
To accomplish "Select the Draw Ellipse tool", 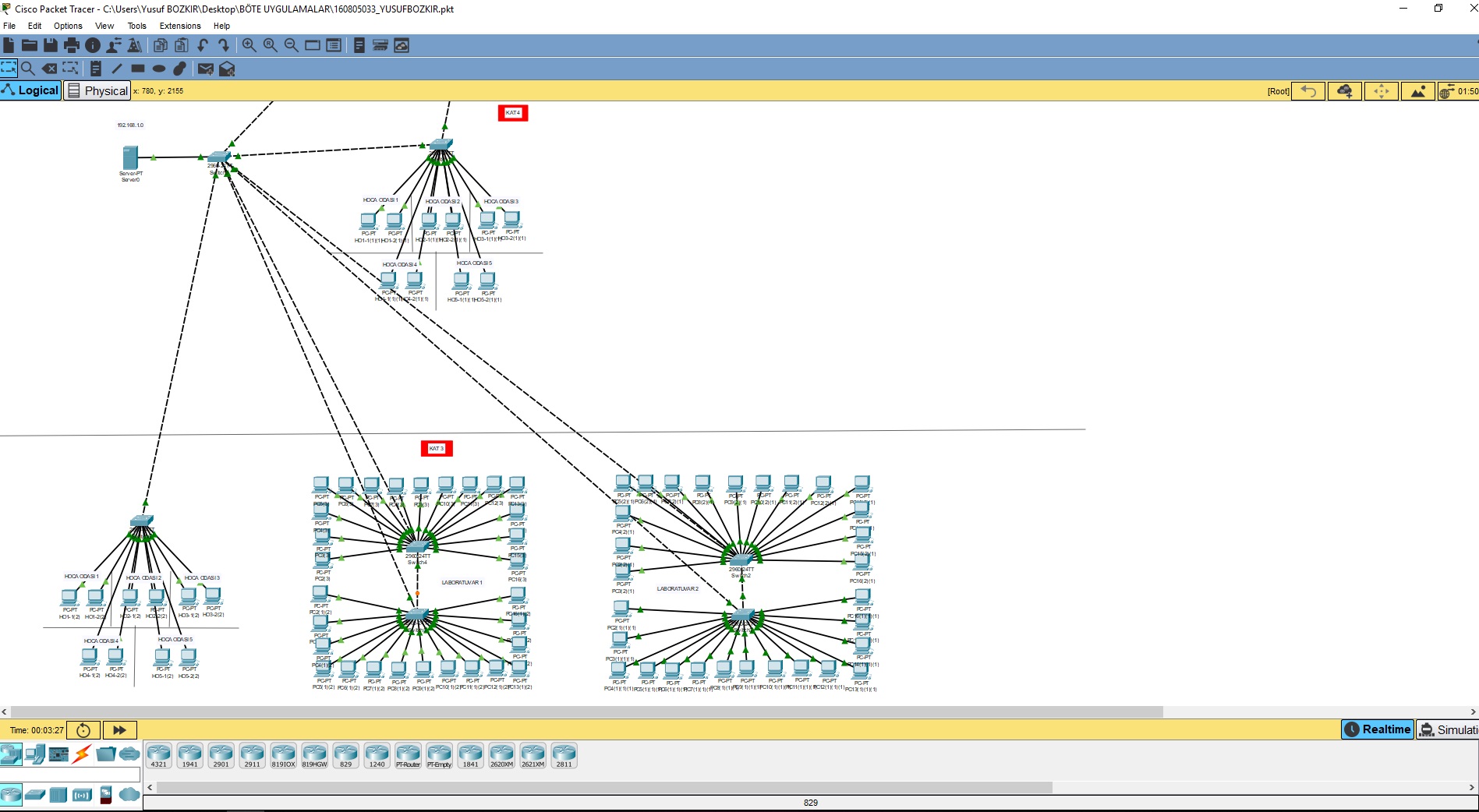I will (159, 69).
